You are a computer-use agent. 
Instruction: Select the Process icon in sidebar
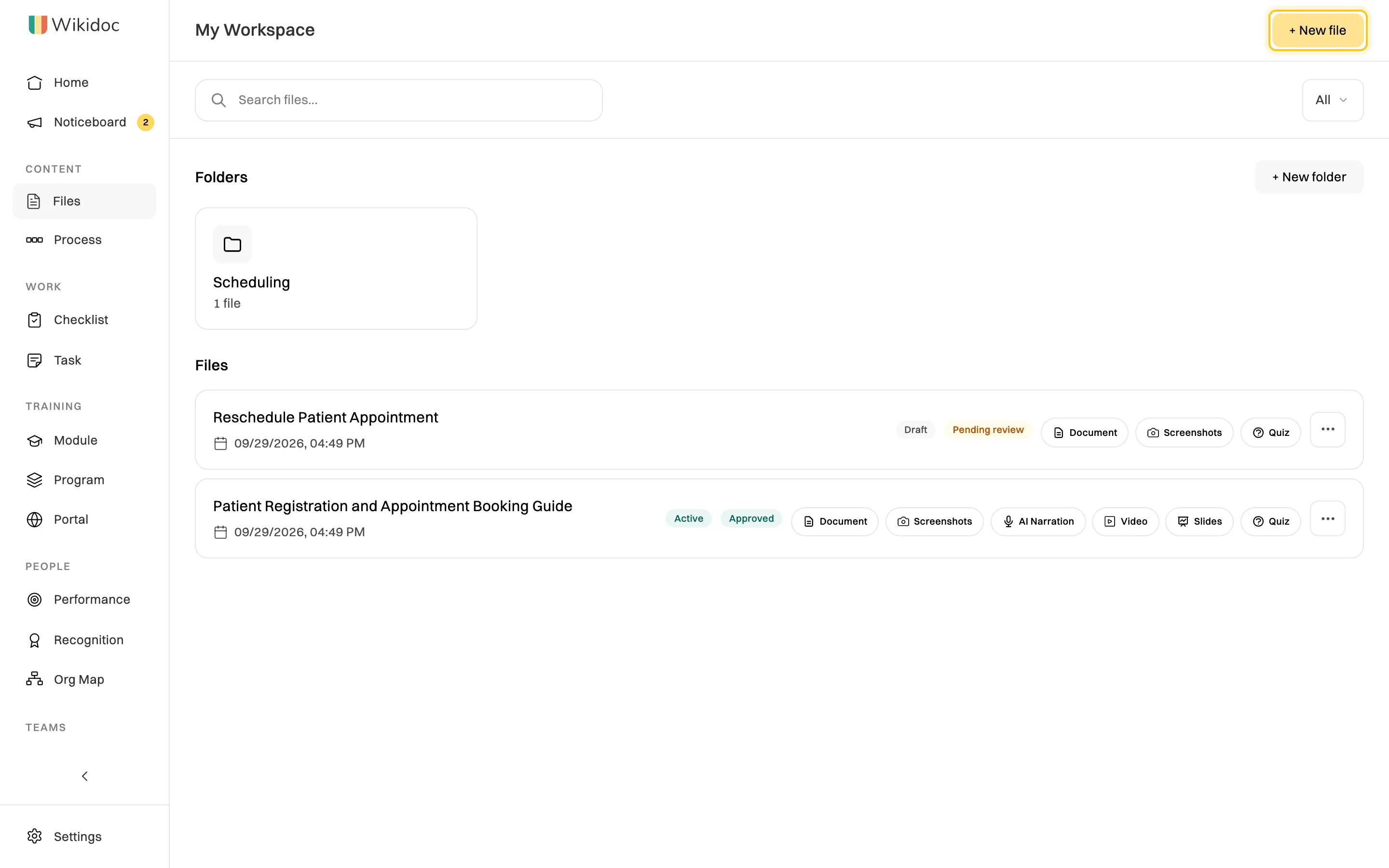[x=34, y=240]
